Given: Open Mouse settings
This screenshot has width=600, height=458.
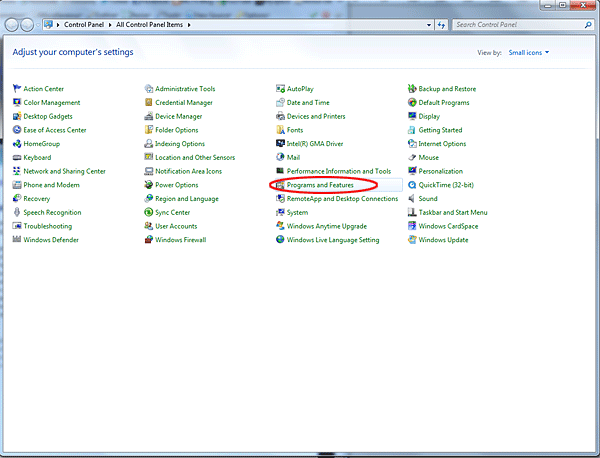Looking at the screenshot, I should click(x=429, y=157).
